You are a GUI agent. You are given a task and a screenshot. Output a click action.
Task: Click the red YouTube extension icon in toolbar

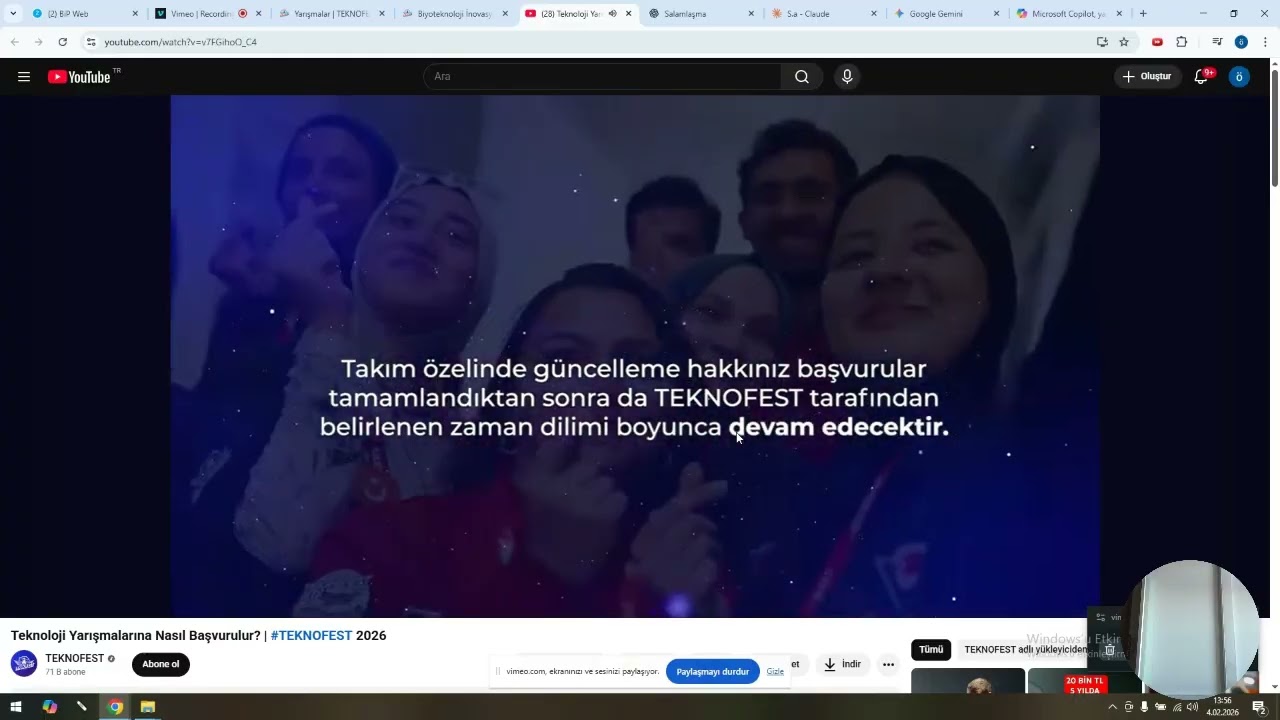click(1157, 42)
